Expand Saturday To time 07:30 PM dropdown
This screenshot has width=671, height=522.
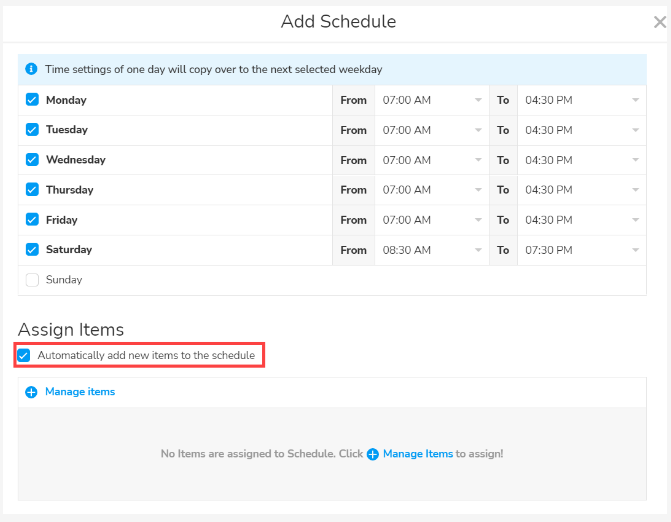[581, 250]
